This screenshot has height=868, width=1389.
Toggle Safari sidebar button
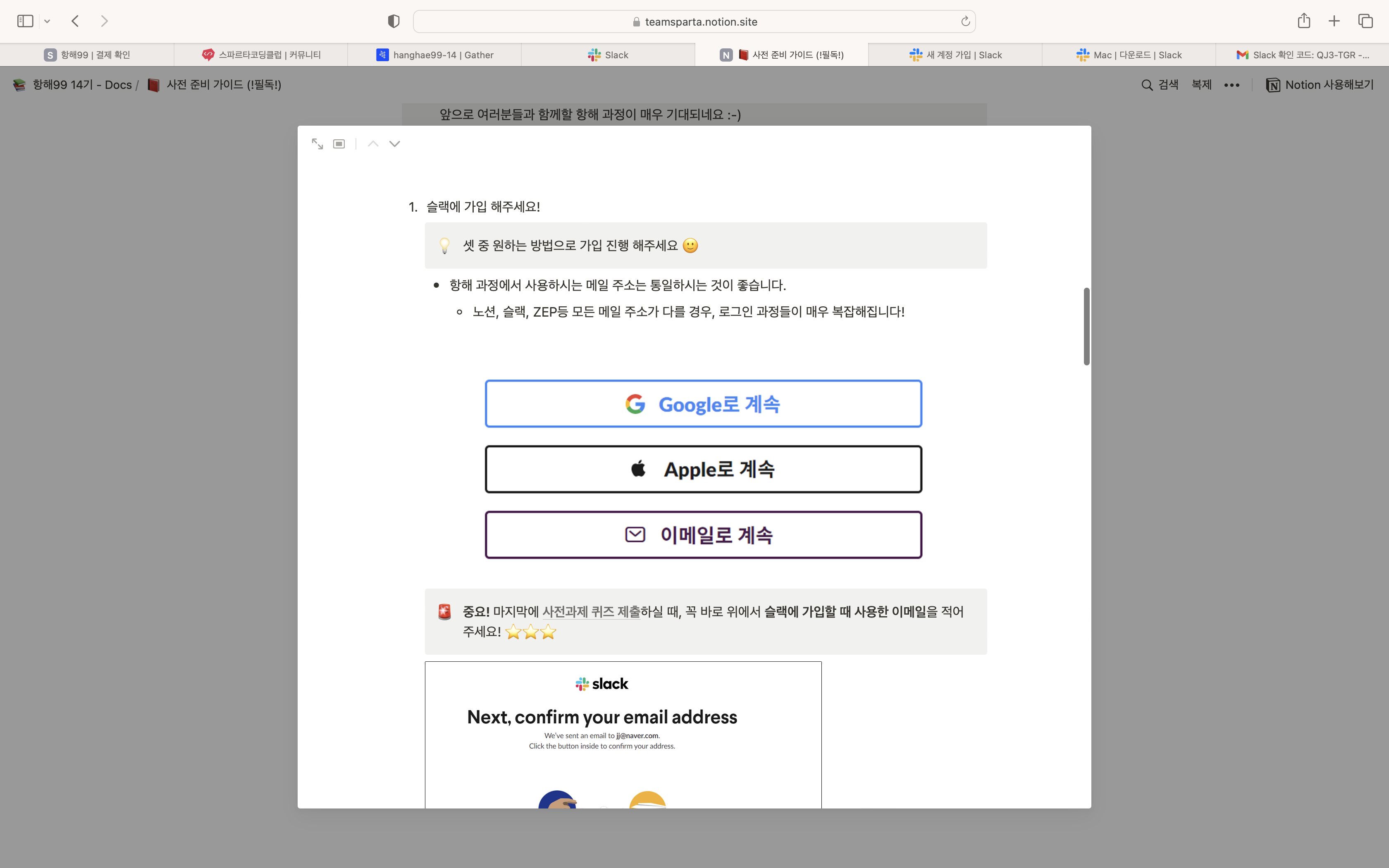(x=25, y=21)
